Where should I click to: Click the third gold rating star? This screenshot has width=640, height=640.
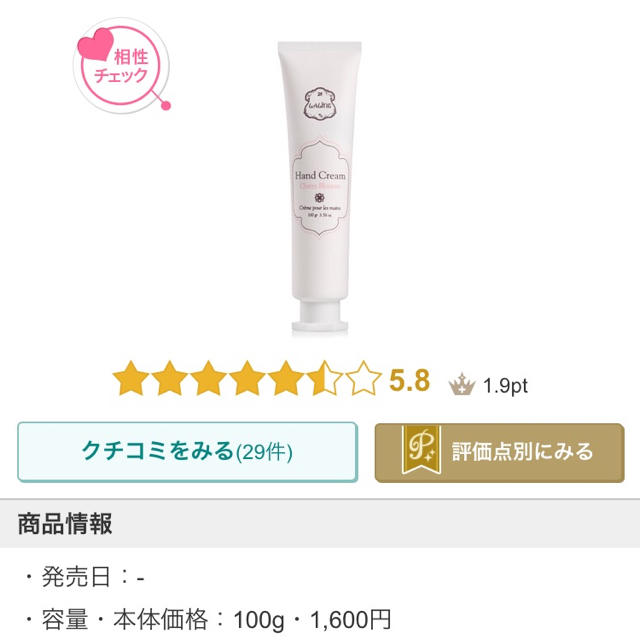208,378
